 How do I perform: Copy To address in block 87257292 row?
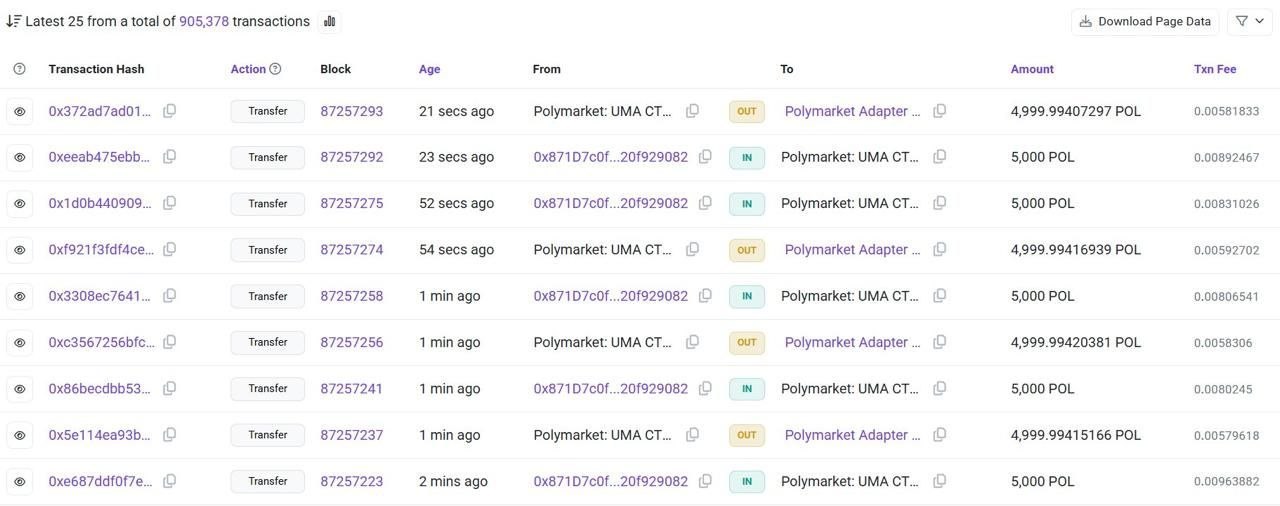tap(939, 157)
